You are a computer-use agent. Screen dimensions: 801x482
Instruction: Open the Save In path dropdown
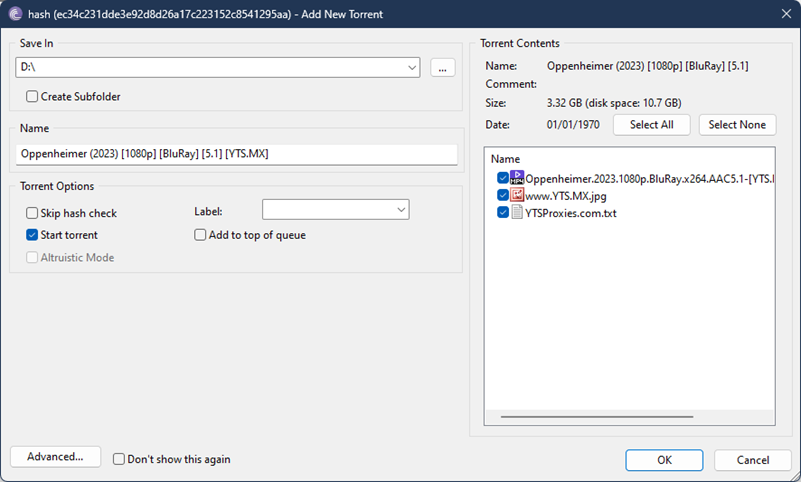[412, 67]
